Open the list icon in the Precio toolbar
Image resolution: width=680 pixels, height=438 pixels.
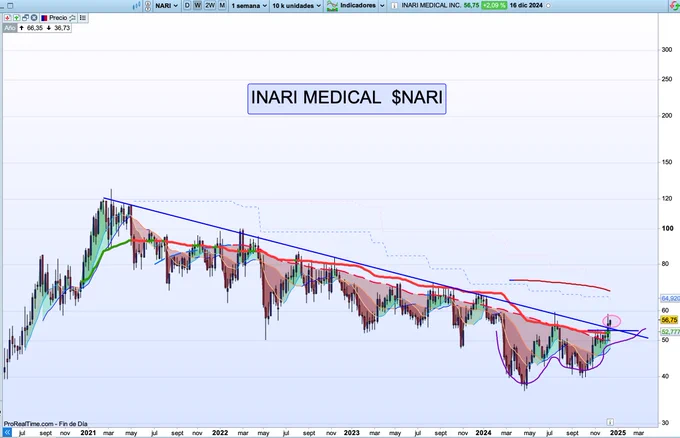coord(82,18)
